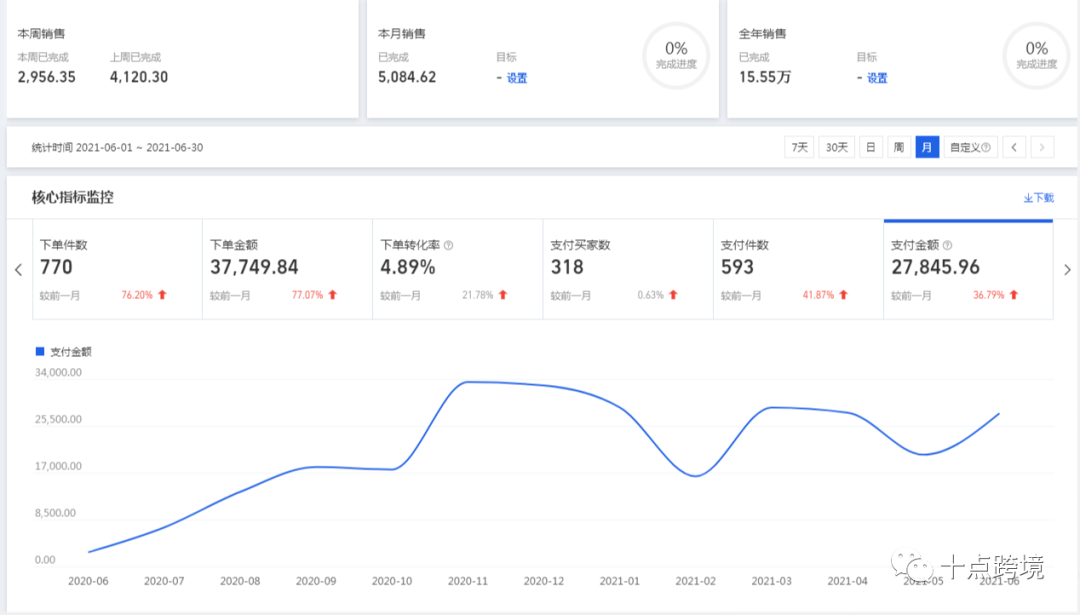The height and width of the screenshot is (615, 1080).
Task: Click 设置 link under 本月销售 target
Action: tap(516, 77)
